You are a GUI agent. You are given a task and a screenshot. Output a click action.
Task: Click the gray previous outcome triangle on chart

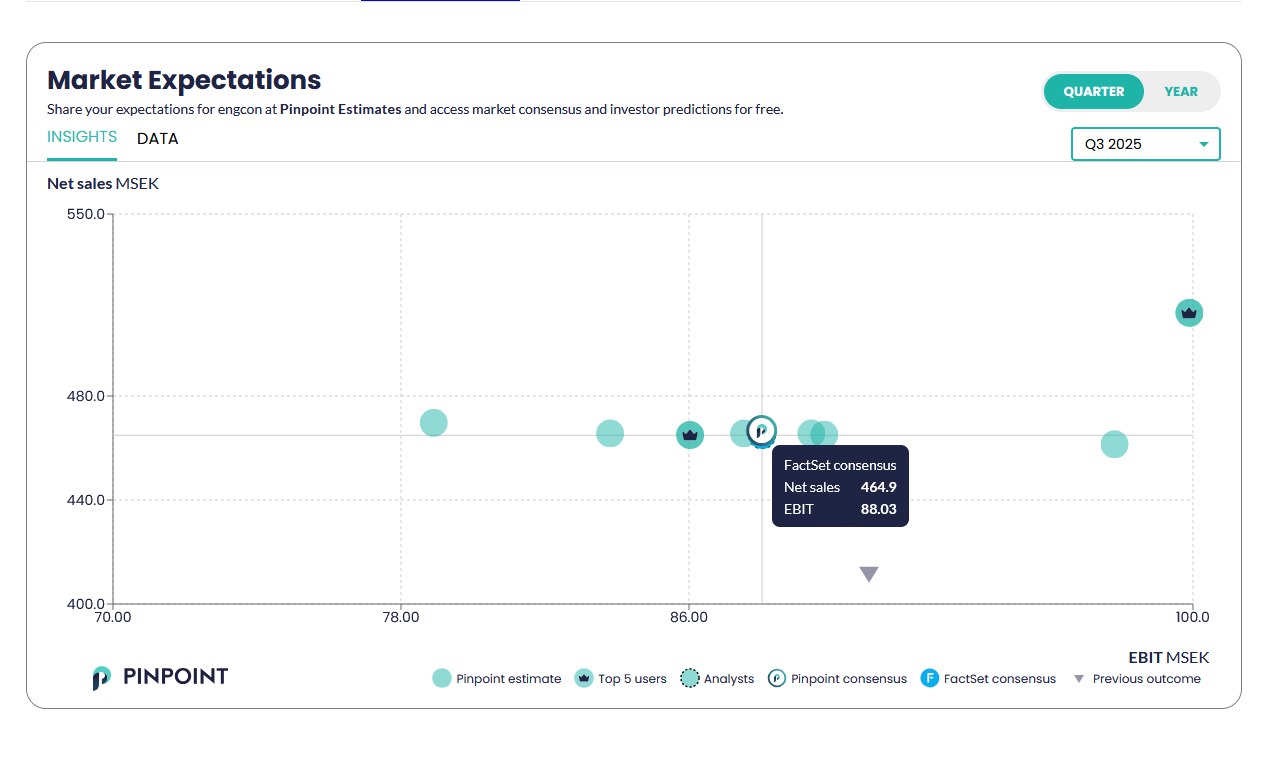869,574
